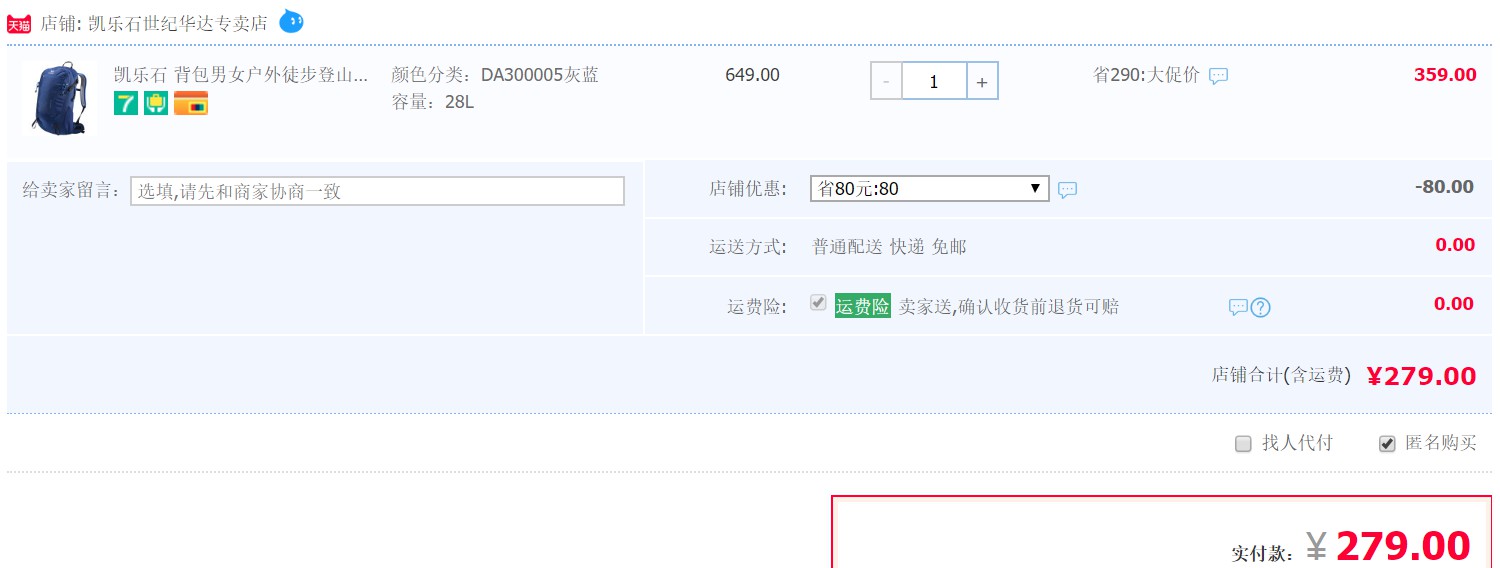
Task: Click the -80.00 discount amount
Action: (1444, 187)
